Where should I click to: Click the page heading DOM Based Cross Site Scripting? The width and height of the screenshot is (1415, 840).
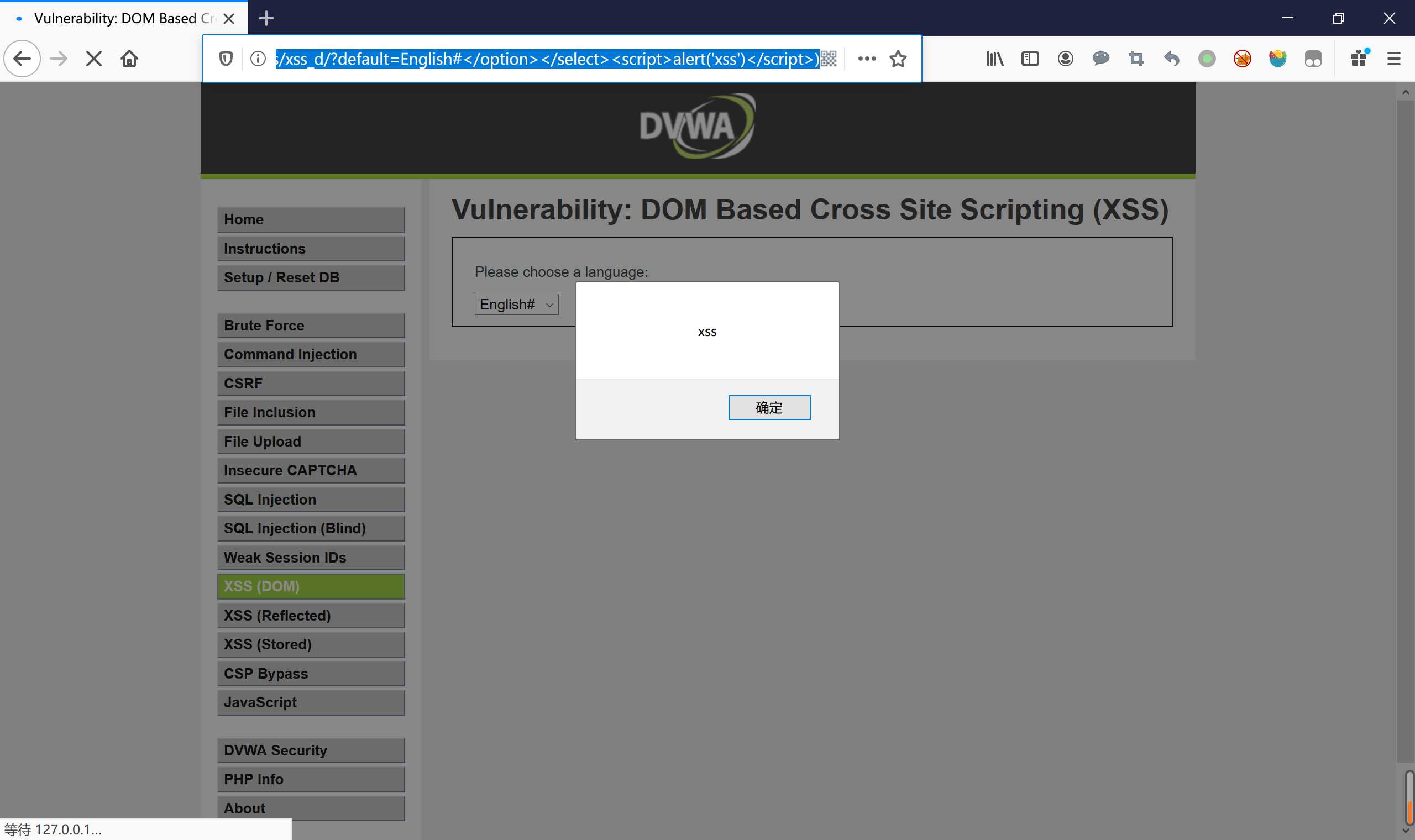(x=810, y=210)
